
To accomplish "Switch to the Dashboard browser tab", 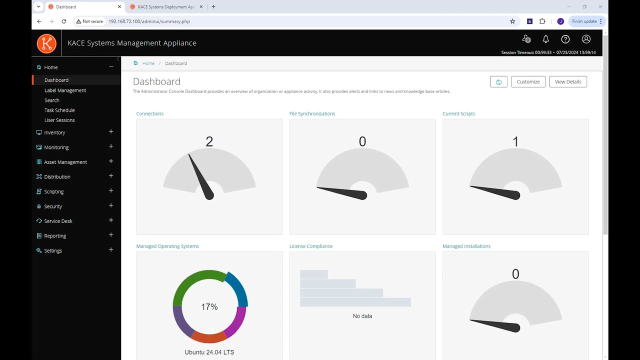I will click(84, 7).
